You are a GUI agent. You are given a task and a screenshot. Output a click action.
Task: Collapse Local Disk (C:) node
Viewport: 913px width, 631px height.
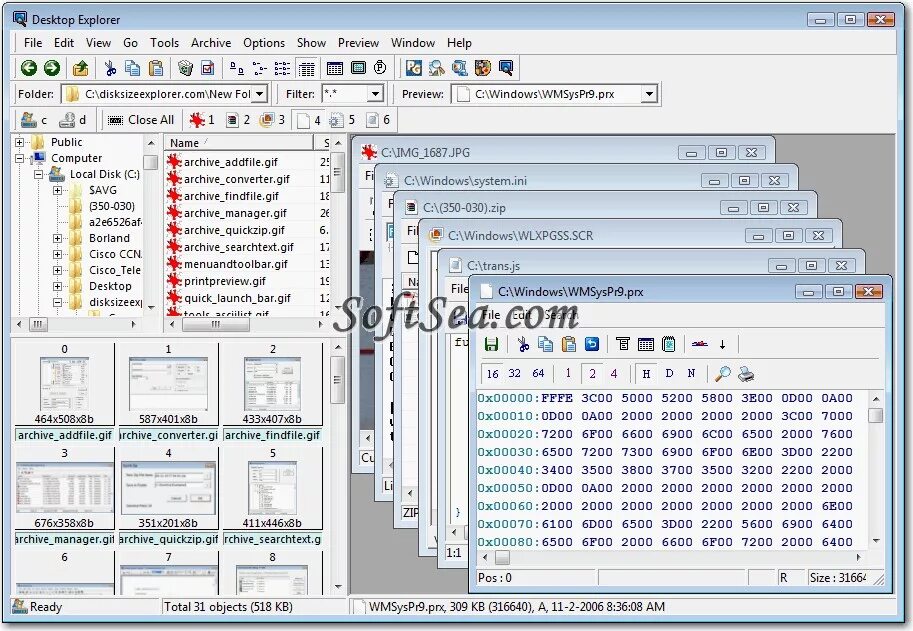38,174
